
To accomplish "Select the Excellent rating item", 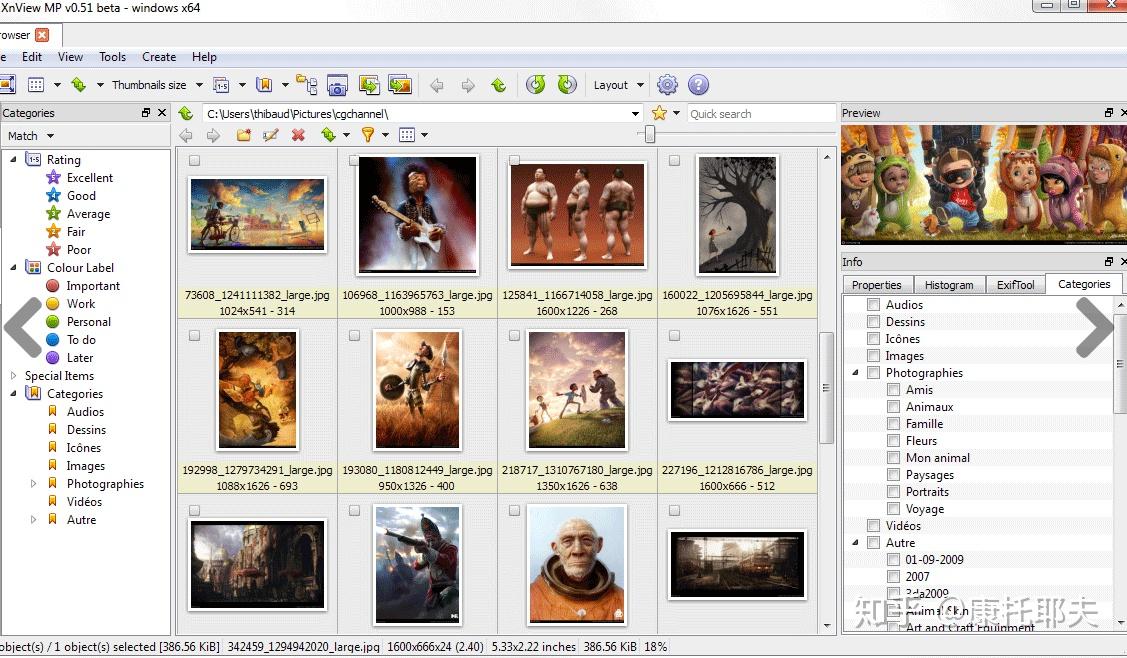I will click(90, 178).
